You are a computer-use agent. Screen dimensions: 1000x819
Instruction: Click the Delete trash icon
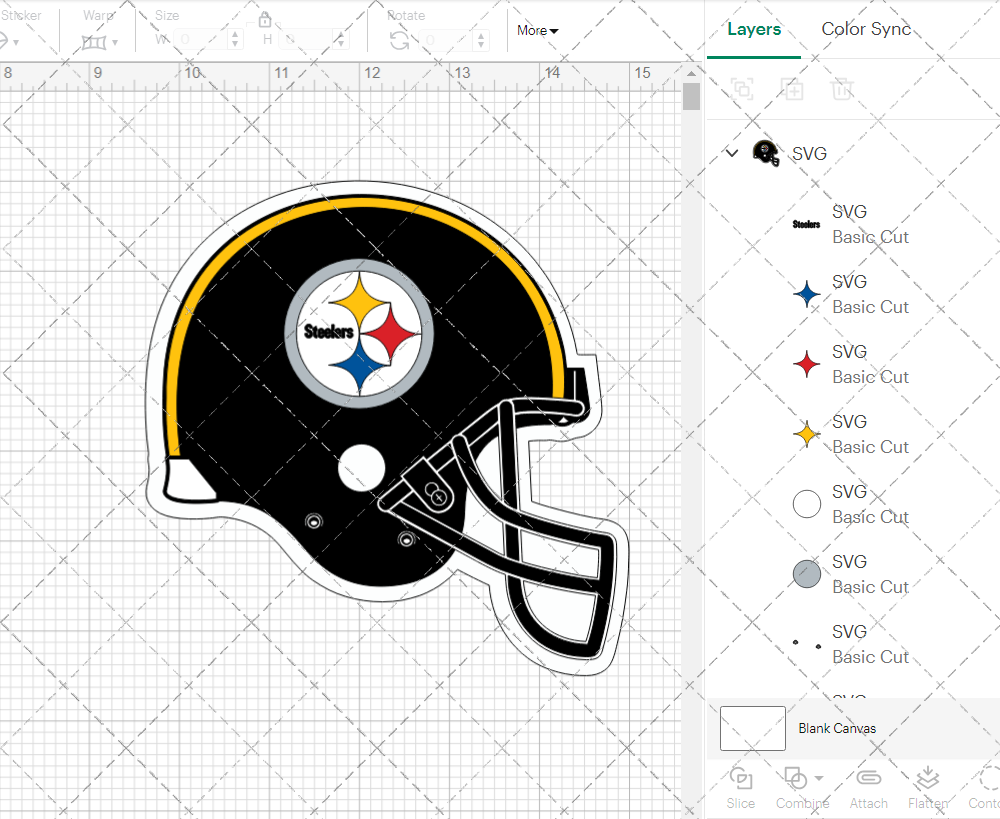pos(842,89)
